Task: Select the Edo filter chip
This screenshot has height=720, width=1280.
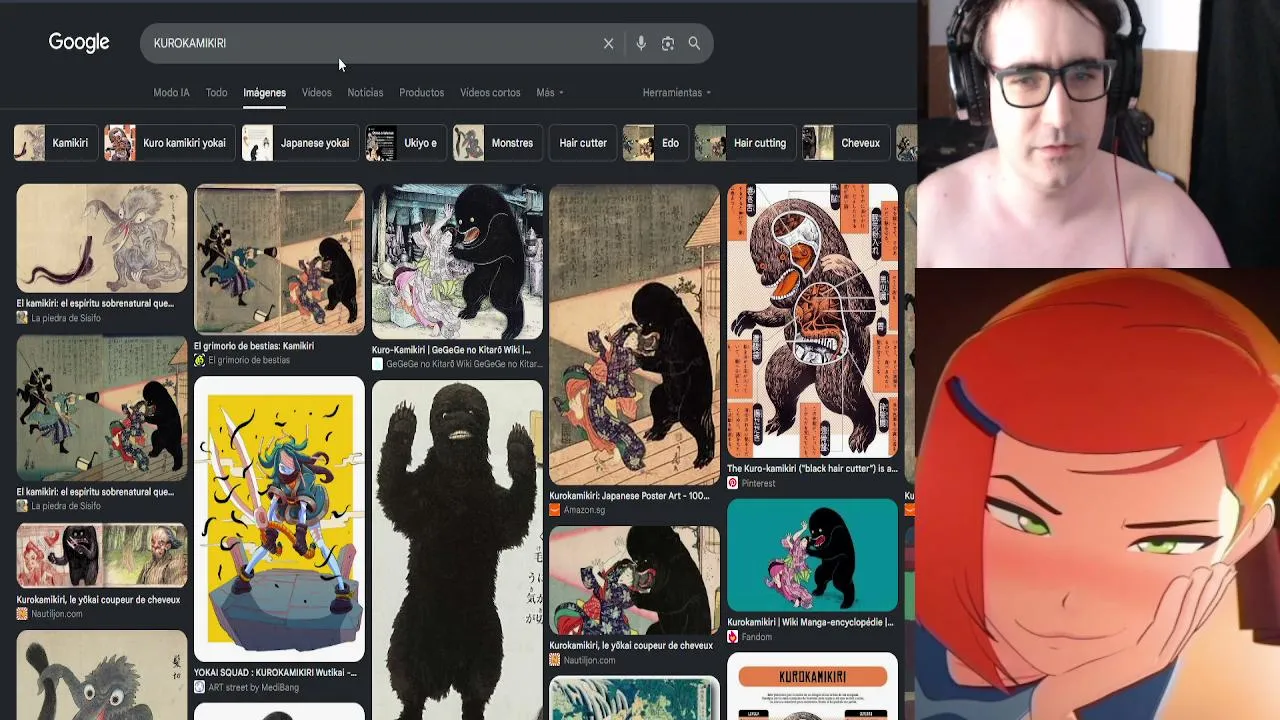Action: point(655,143)
